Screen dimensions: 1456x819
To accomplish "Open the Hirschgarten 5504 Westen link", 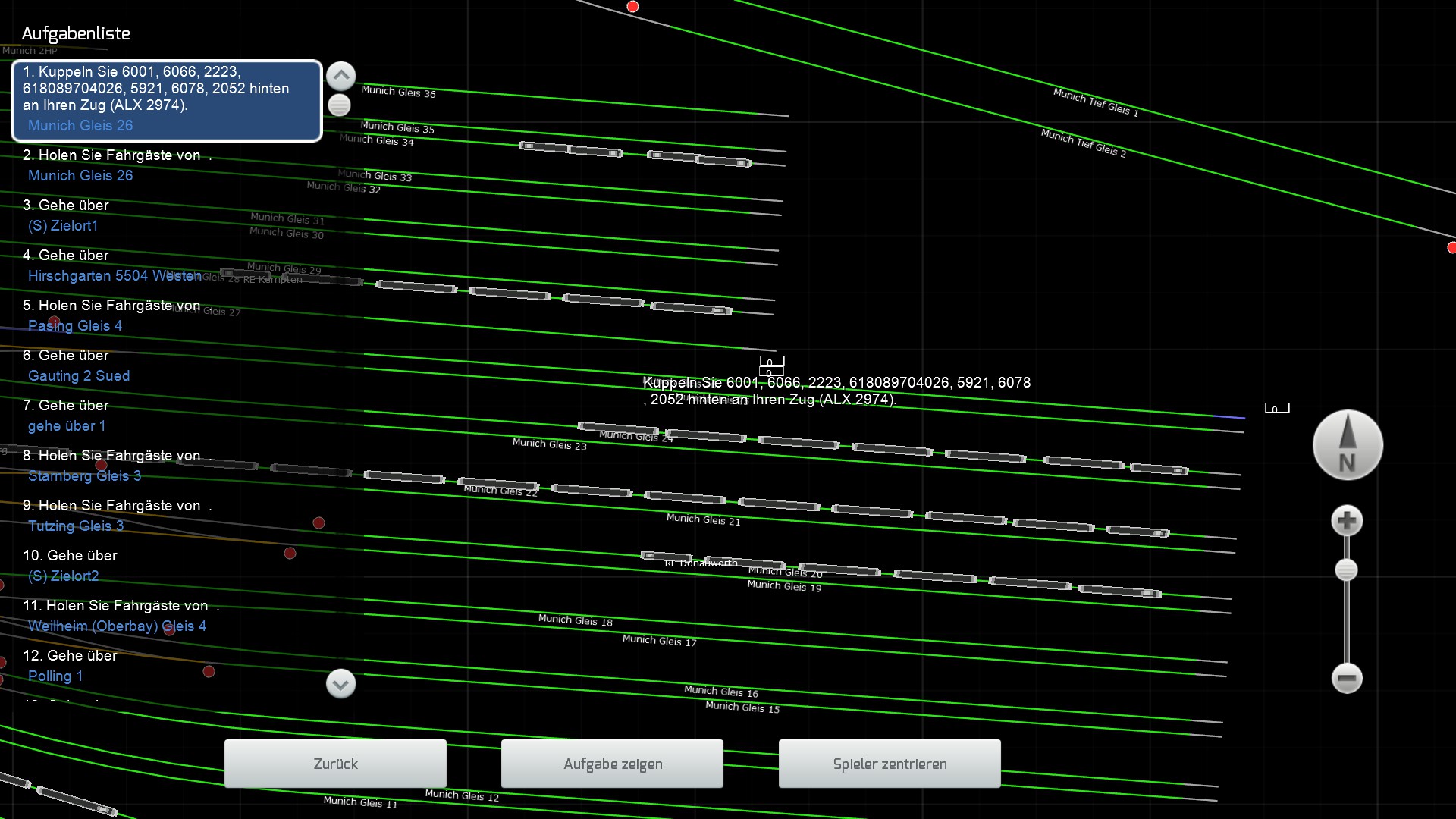I will [x=115, y=276].
